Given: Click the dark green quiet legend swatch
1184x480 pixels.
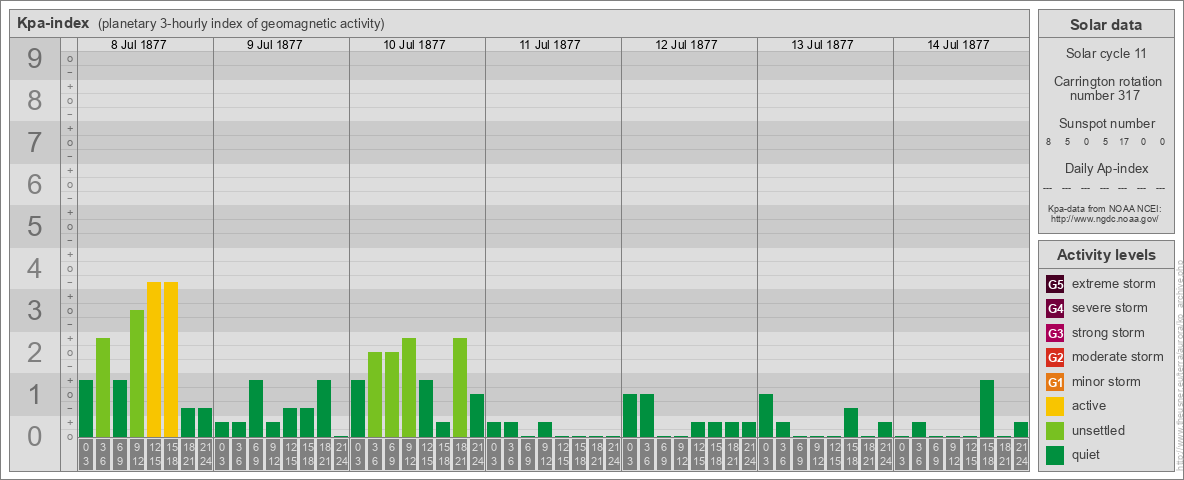Looking at the screenshot, I should (1055, 455).
